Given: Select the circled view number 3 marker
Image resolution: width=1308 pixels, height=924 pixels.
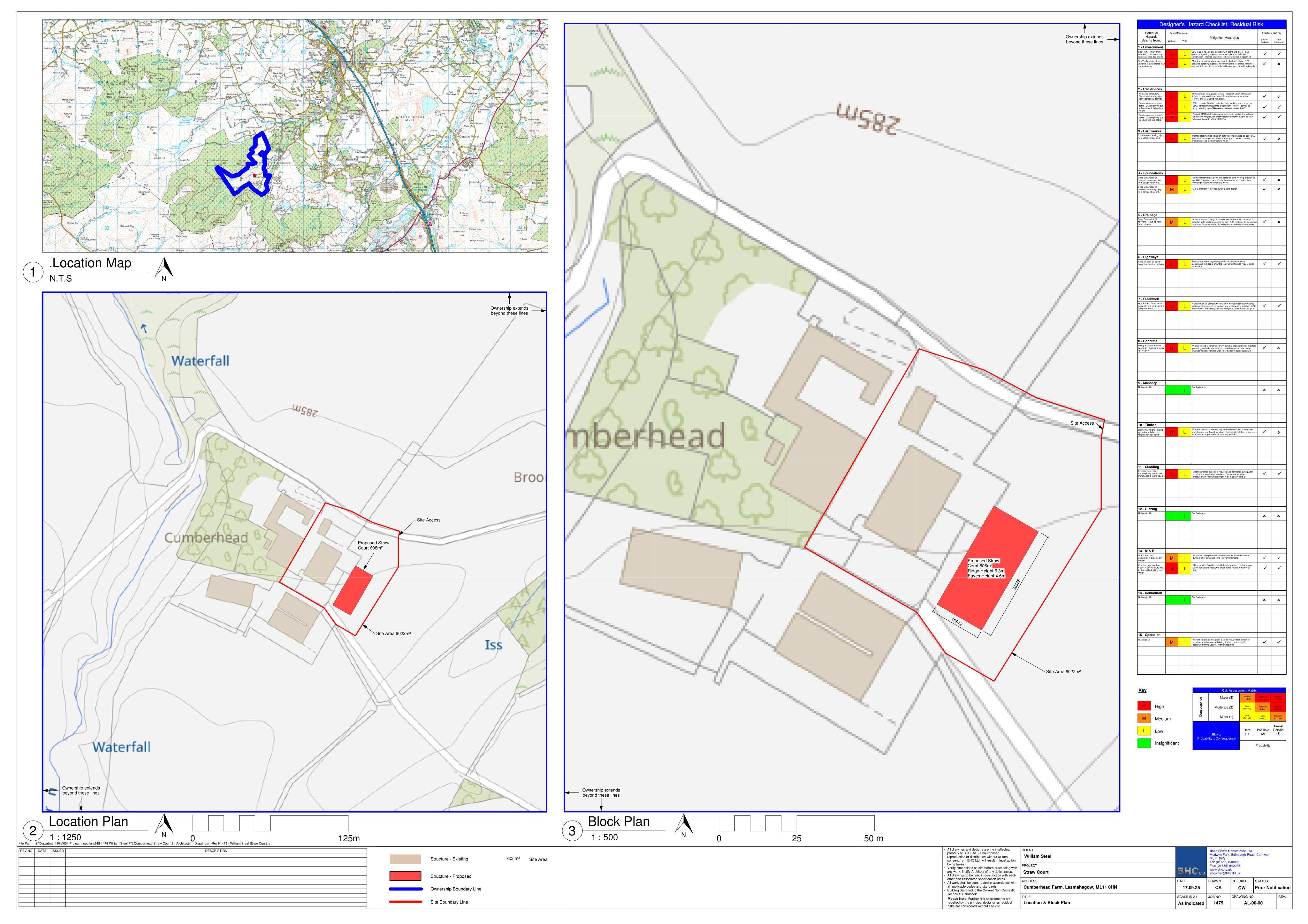Looking at the screenshot, I should [572, 831].
